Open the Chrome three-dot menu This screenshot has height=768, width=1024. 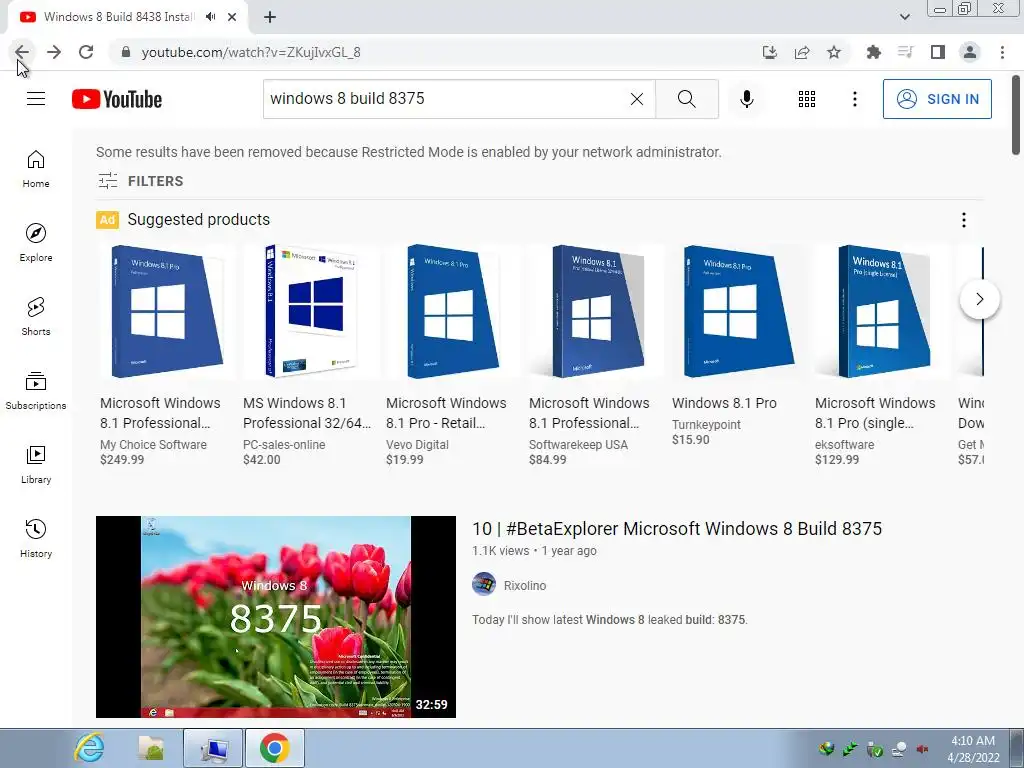pos(1002,52)
